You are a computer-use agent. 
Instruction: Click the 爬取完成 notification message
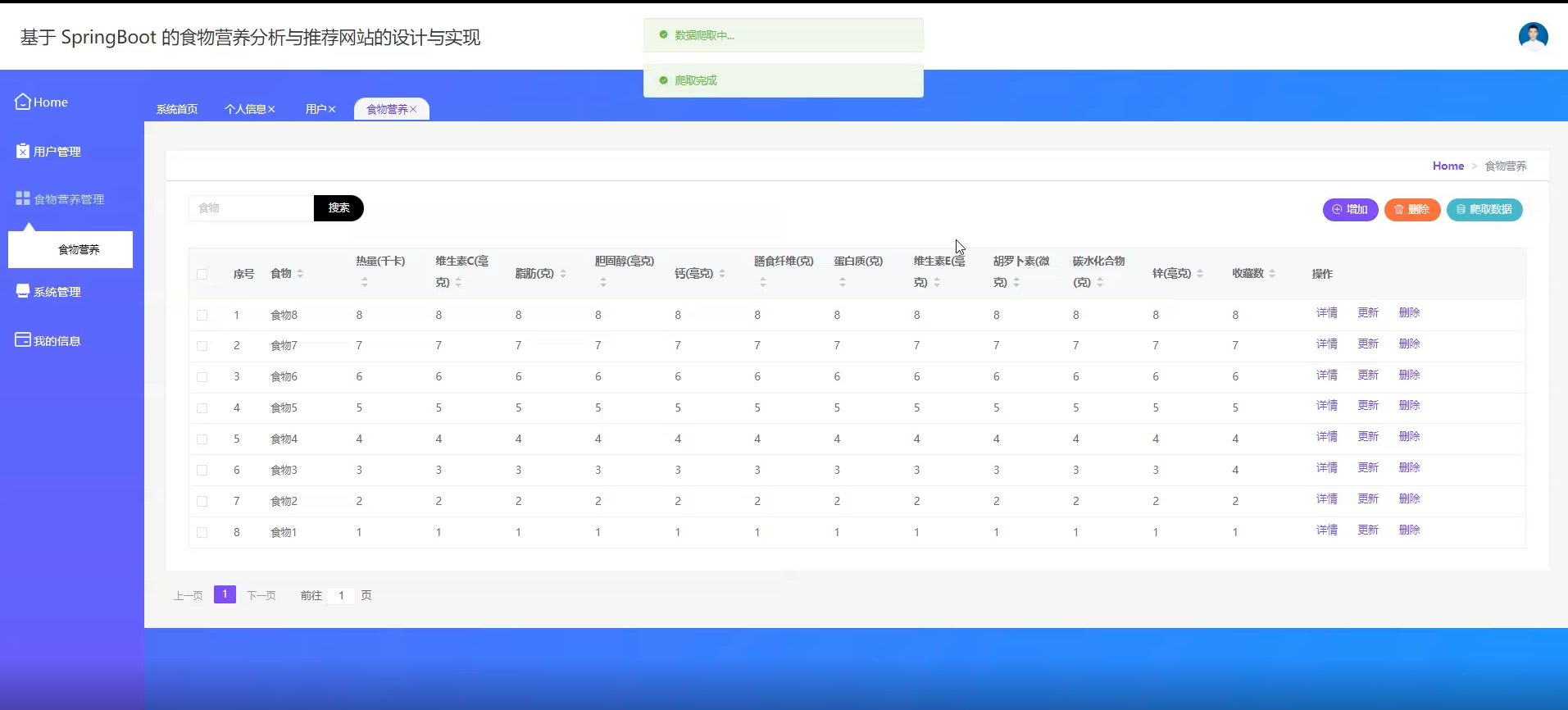784,80
